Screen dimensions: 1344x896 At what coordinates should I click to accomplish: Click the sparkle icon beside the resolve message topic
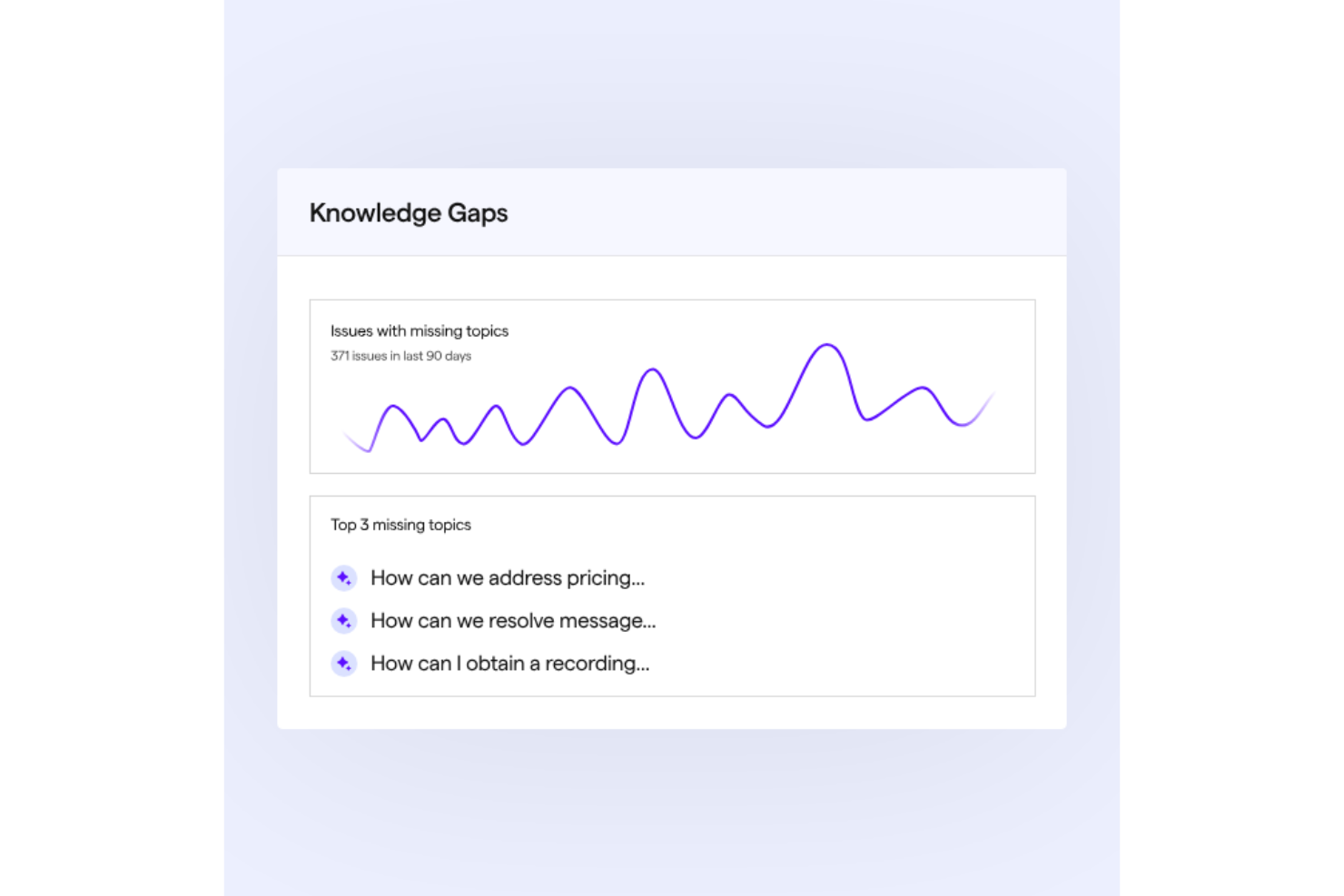pyautogui.click(x=343, y=621)
